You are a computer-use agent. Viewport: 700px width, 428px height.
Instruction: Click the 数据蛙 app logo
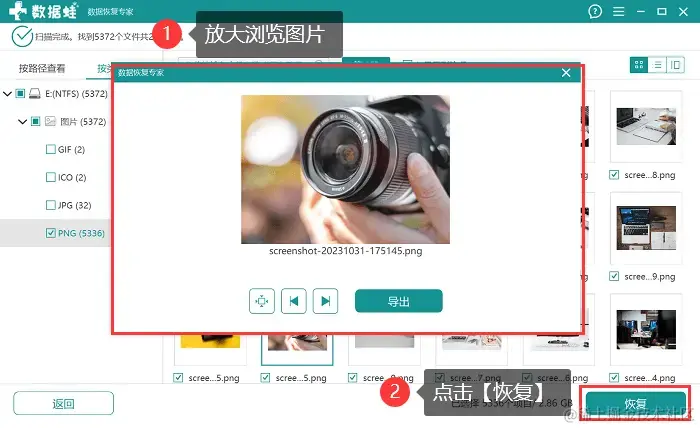pyautogui.click(x=43, y=11)
